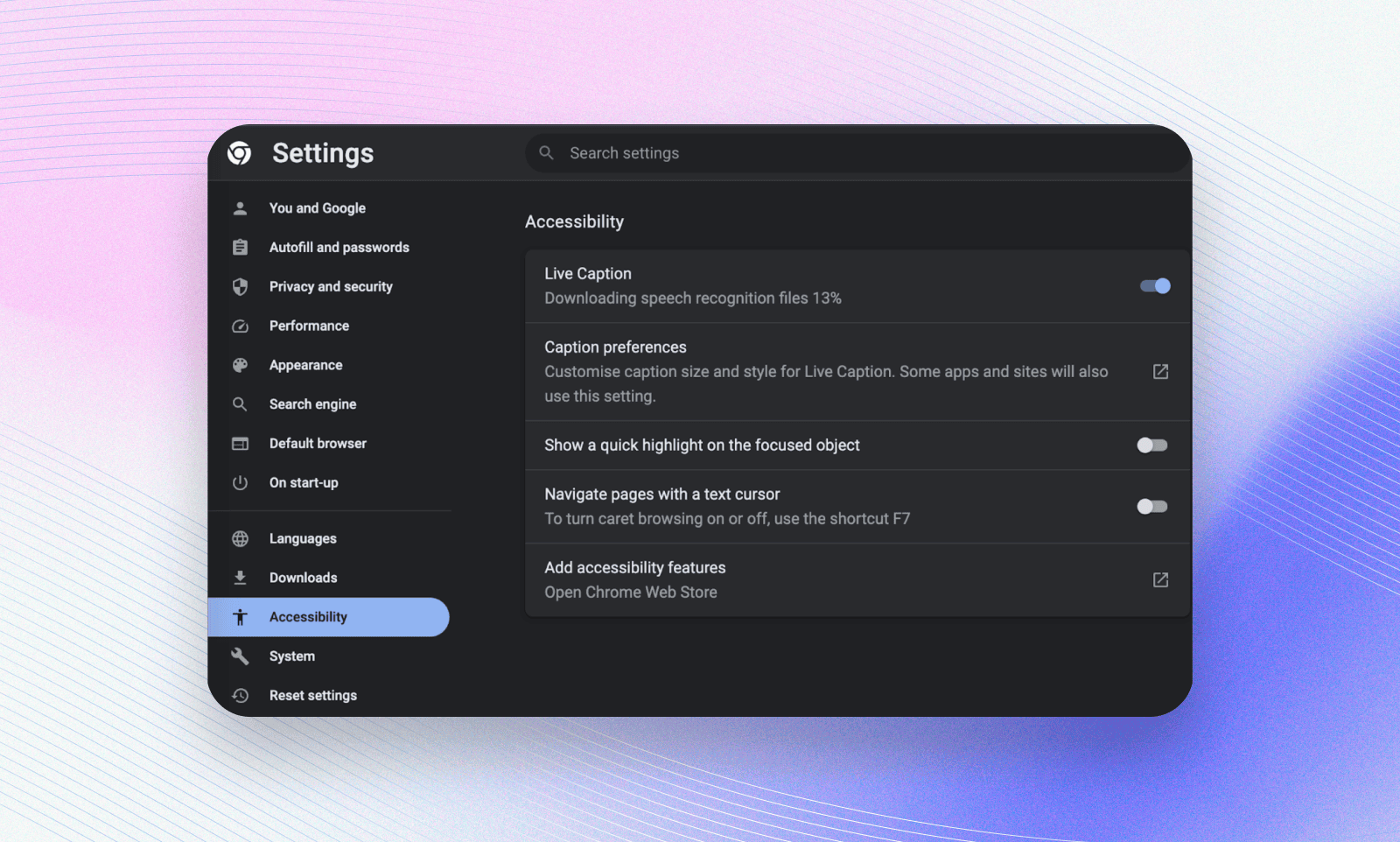Screen dimensions: 1400x842
Task: Click 'Downloading speech recognition files 13%' status
Action: click(x=693, y=298)
